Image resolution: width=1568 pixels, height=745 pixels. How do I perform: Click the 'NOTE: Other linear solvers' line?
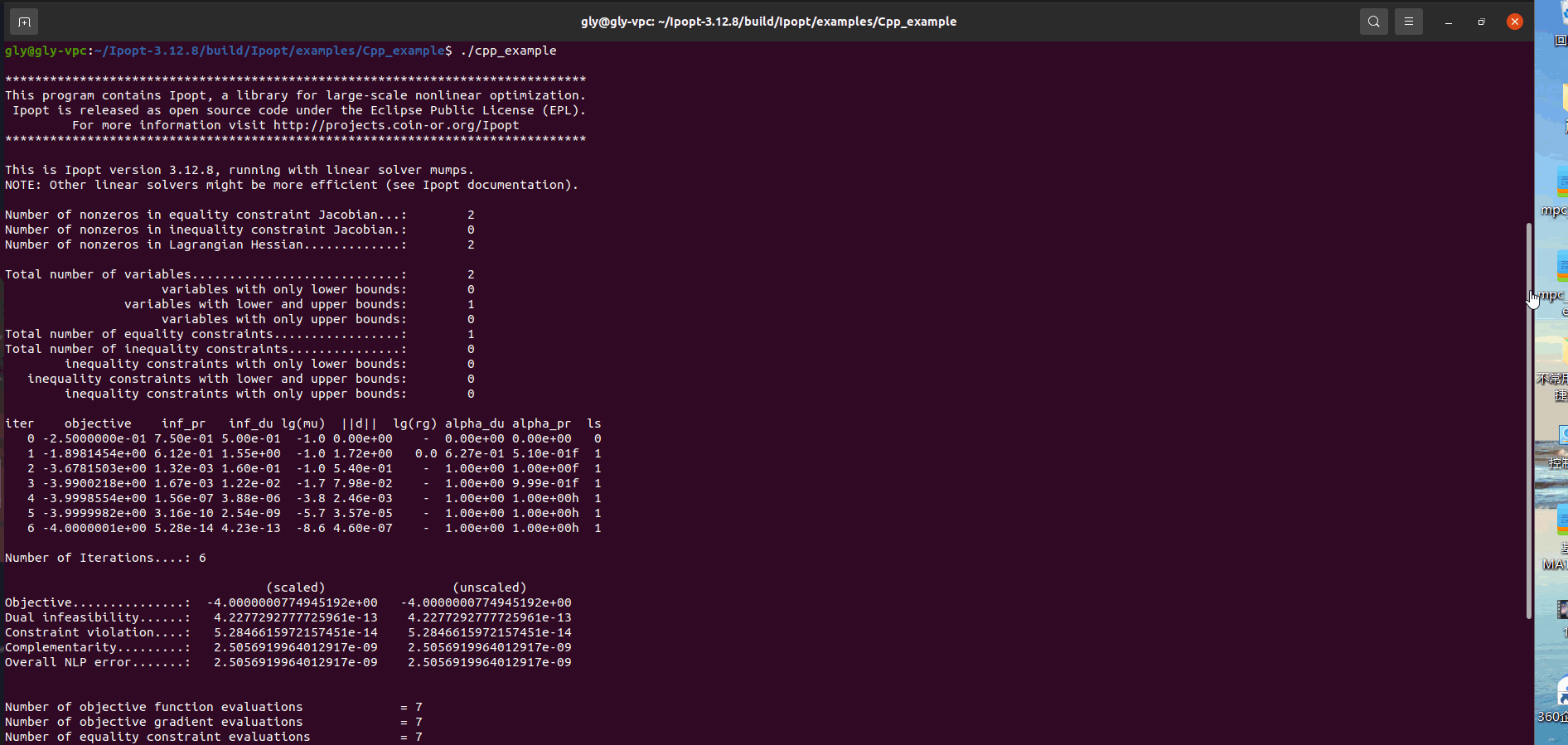pos(292,185)
